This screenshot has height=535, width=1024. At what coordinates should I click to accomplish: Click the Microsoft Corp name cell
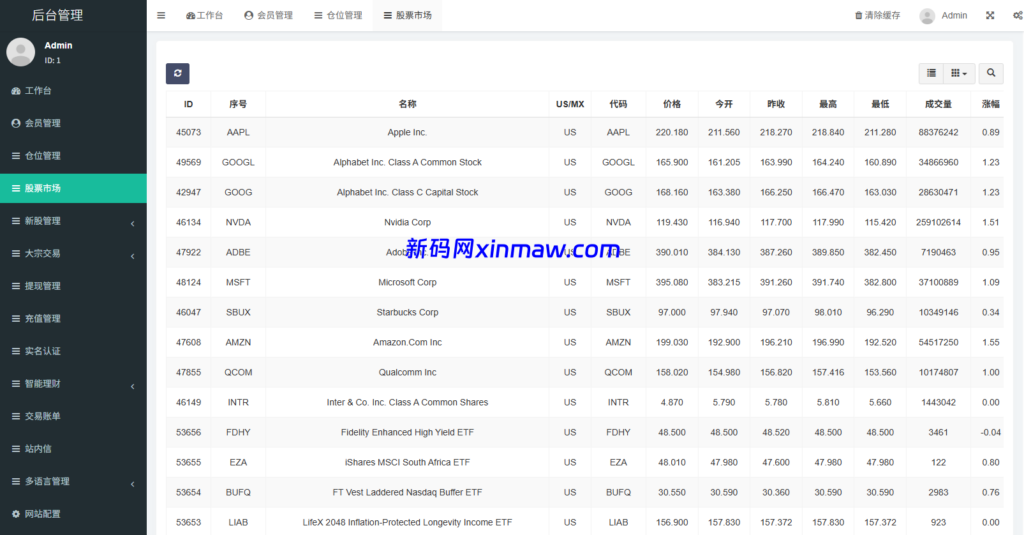tap(407, 282)
